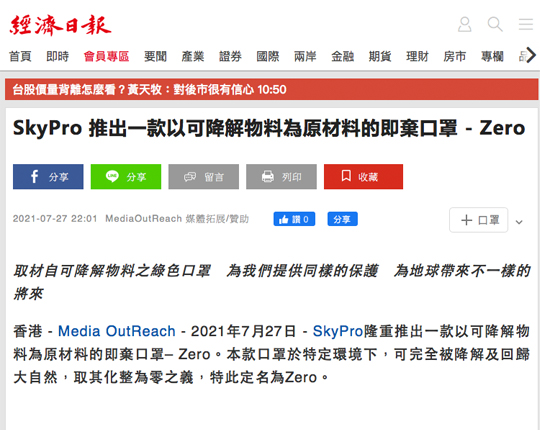The width and height of the screenshot is (540, 430).
Task: Click the 經濟日報 logo
Action: click(60, 25)
